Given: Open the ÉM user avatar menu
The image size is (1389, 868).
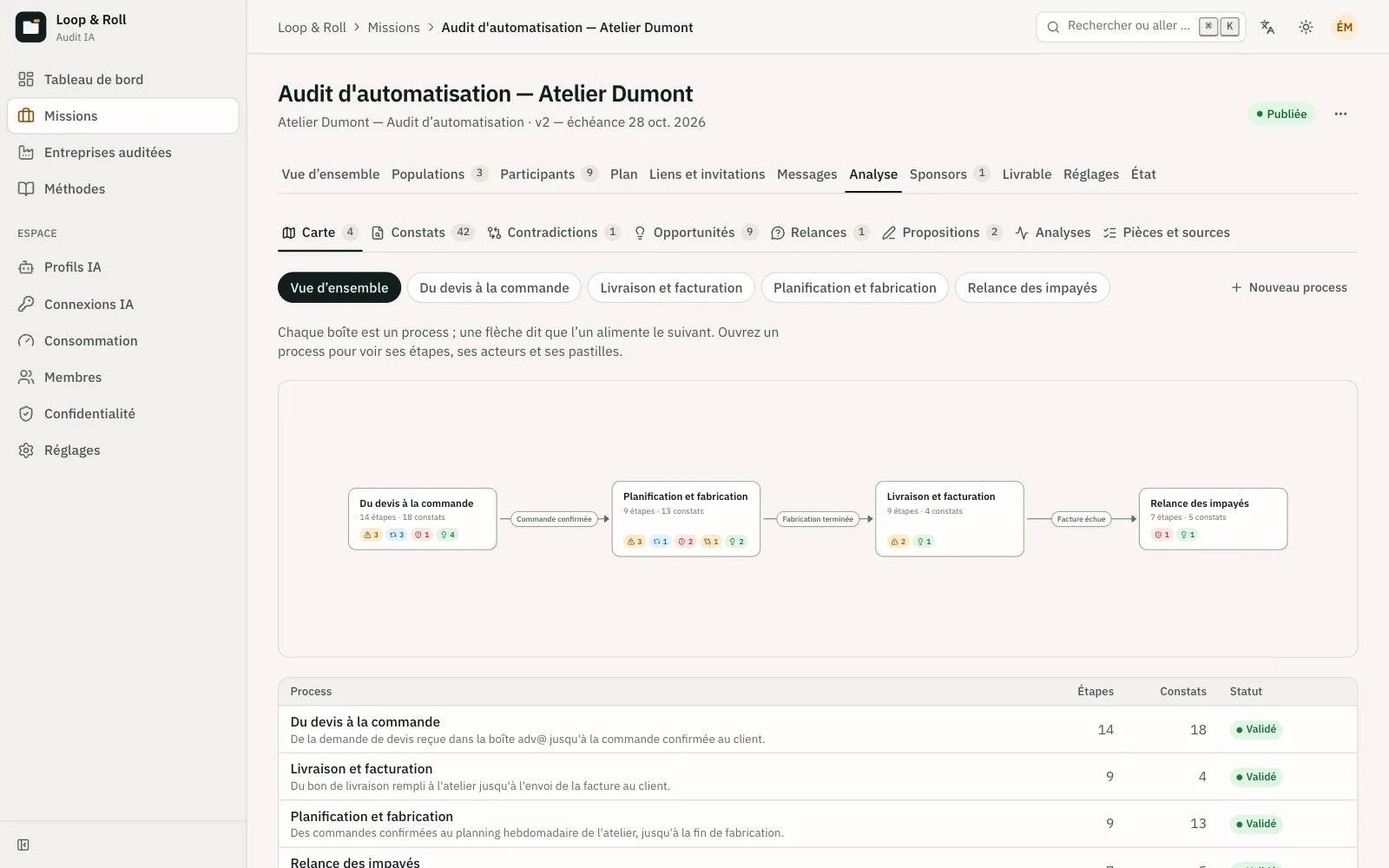Looking at the screenshot, I should point(1344,27).
